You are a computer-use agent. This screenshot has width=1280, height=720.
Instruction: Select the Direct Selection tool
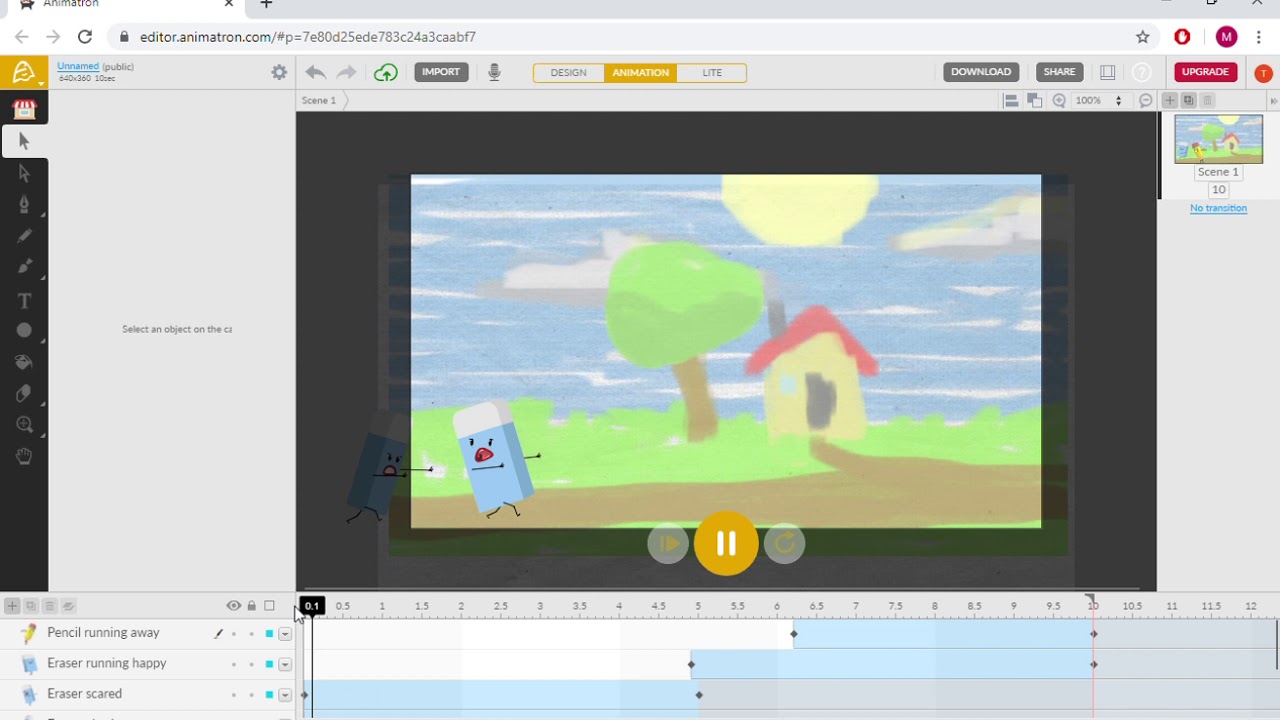[24, 173]
